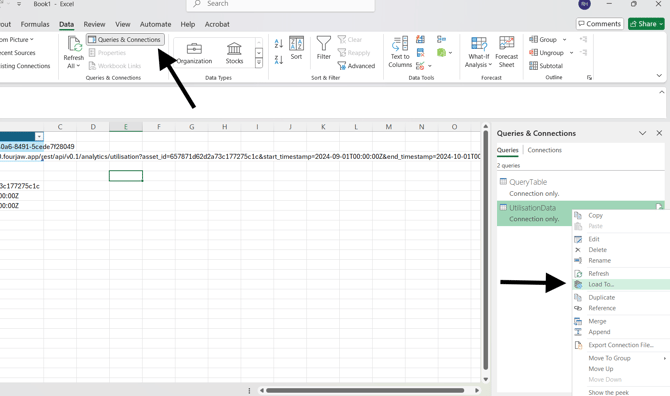The image size is (670, 396).
Task: Click the horizontal scrollbar thumb
Action: tap(365, 390)
